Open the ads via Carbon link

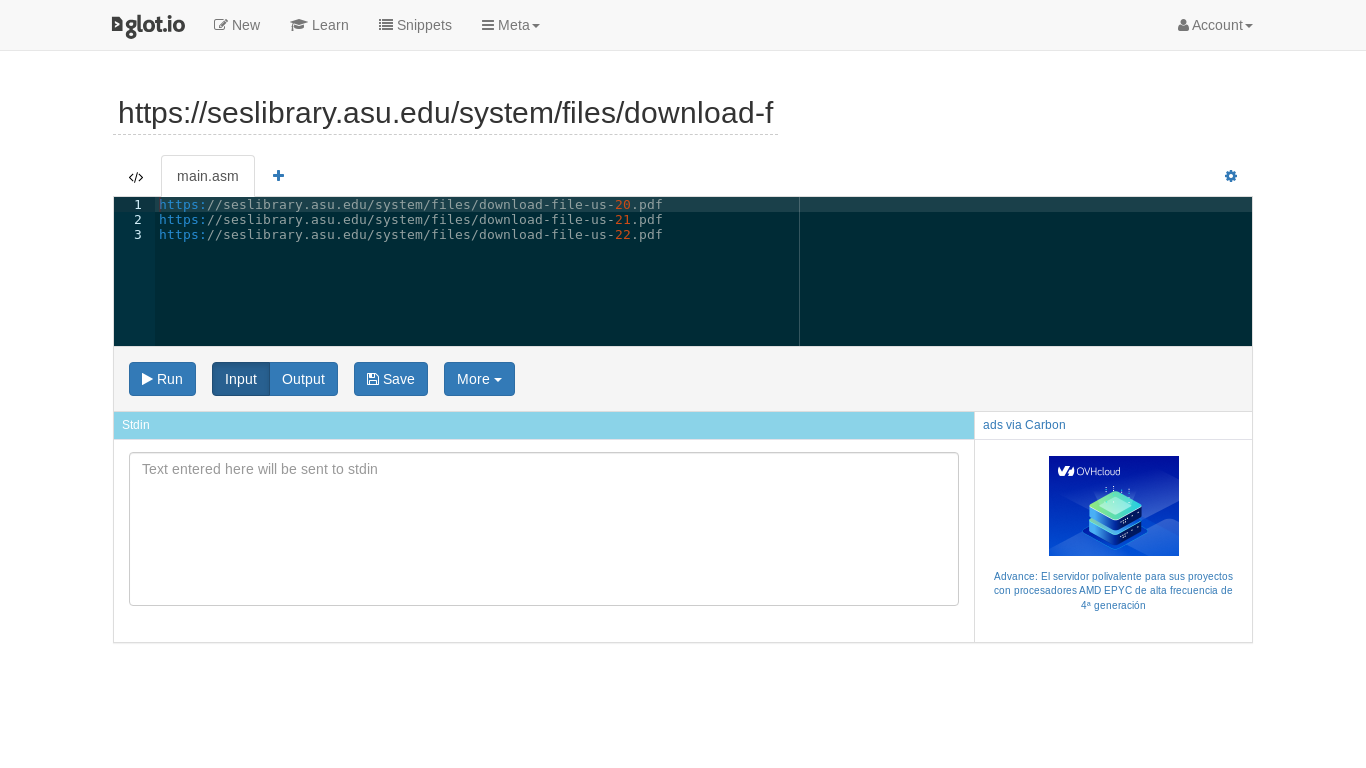click(1024, 425)
